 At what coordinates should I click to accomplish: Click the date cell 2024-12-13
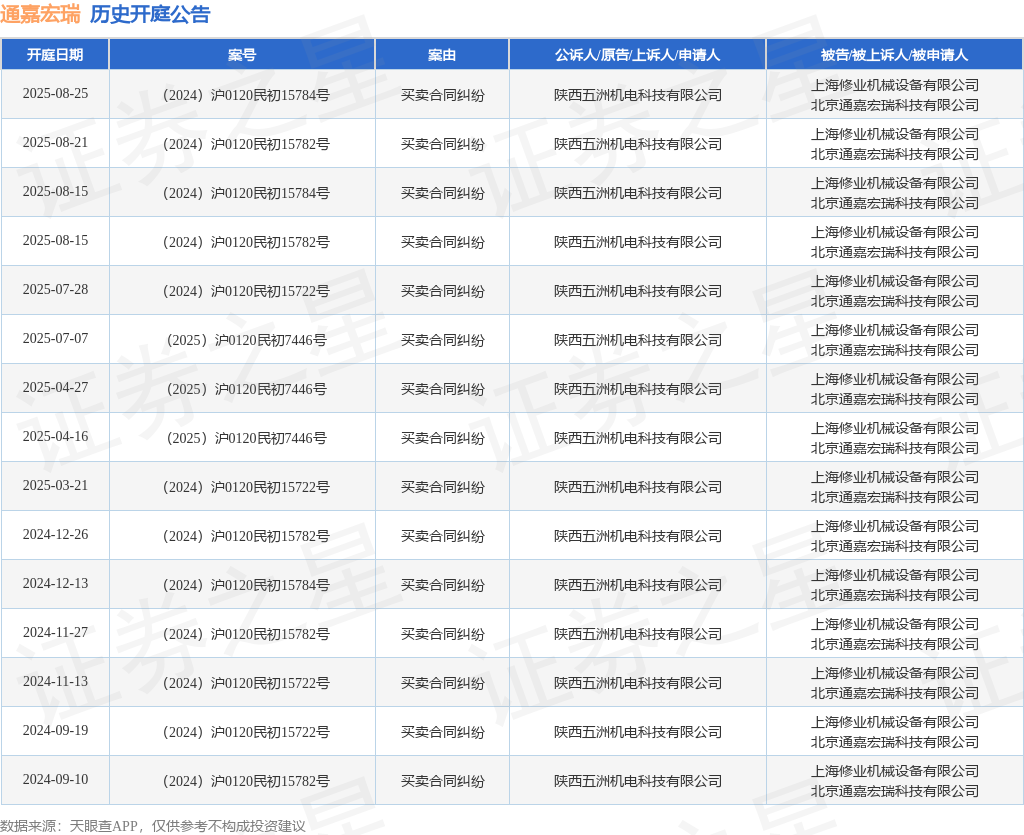coord(56,583)
